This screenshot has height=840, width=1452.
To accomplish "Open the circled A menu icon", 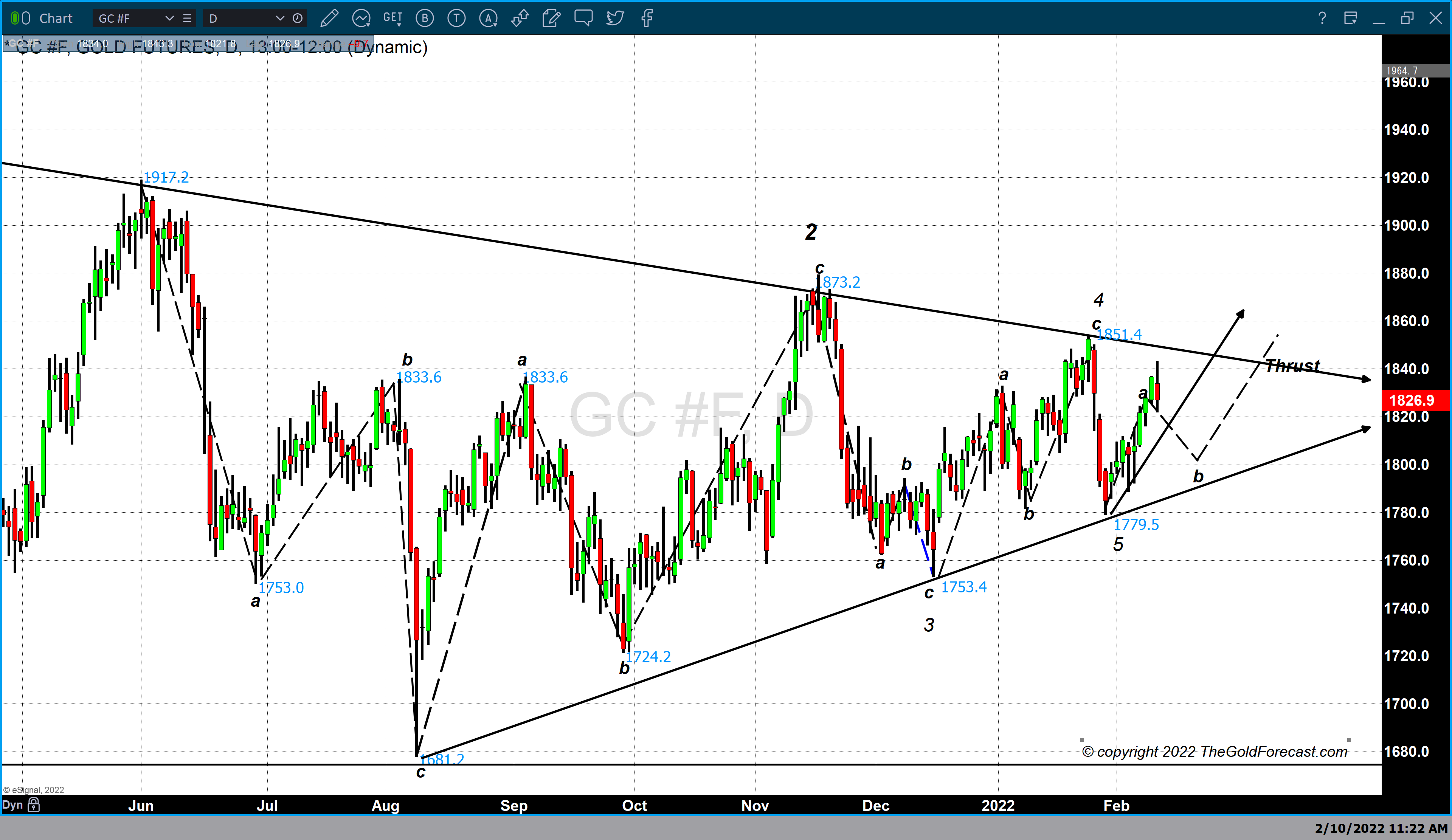I will 488,19.
